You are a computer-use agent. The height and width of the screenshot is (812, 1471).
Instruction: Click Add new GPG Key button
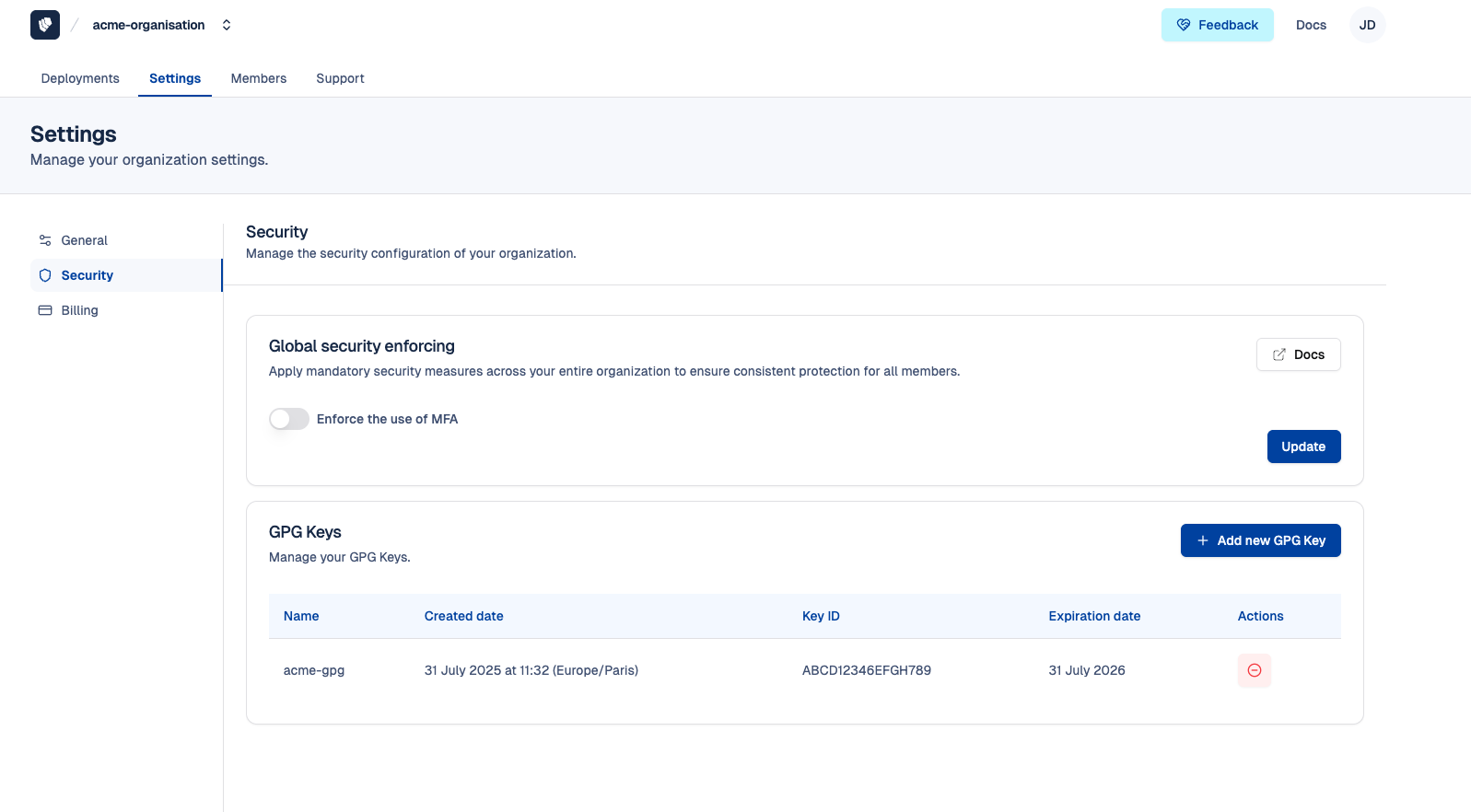(1260, 540)
